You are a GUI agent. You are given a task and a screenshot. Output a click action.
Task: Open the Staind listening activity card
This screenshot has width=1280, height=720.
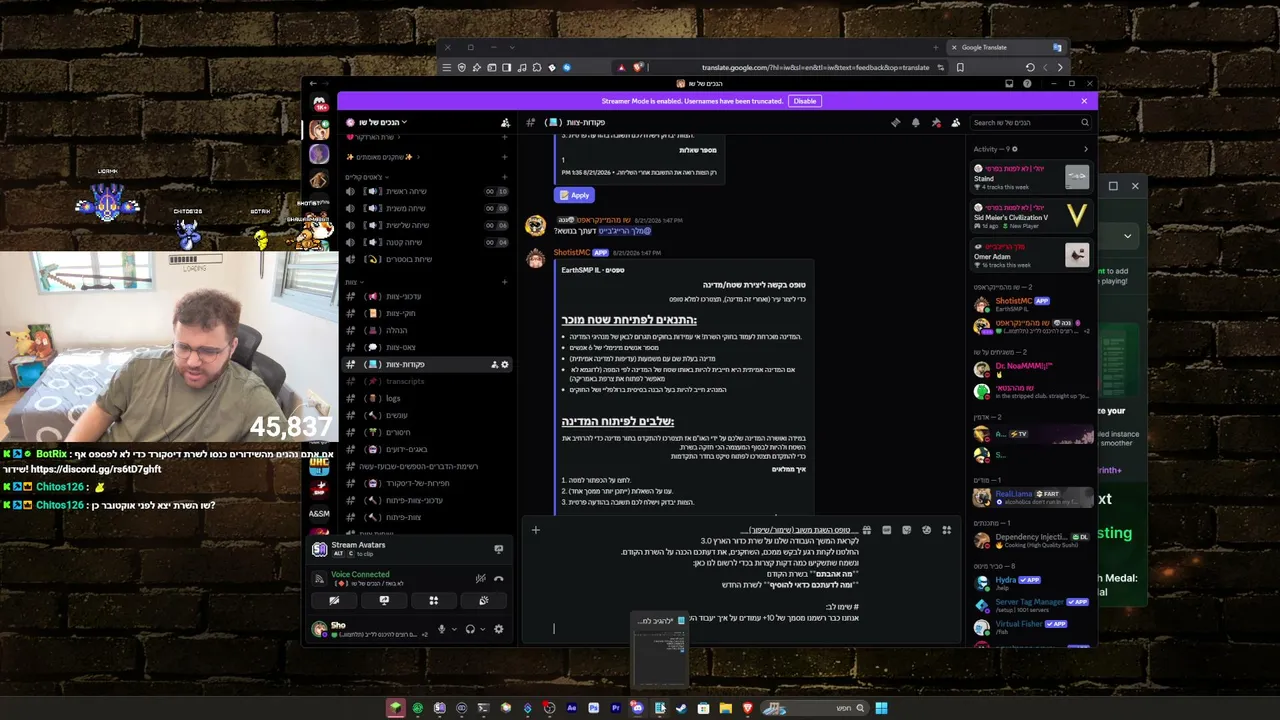(x=1031, y=177)
